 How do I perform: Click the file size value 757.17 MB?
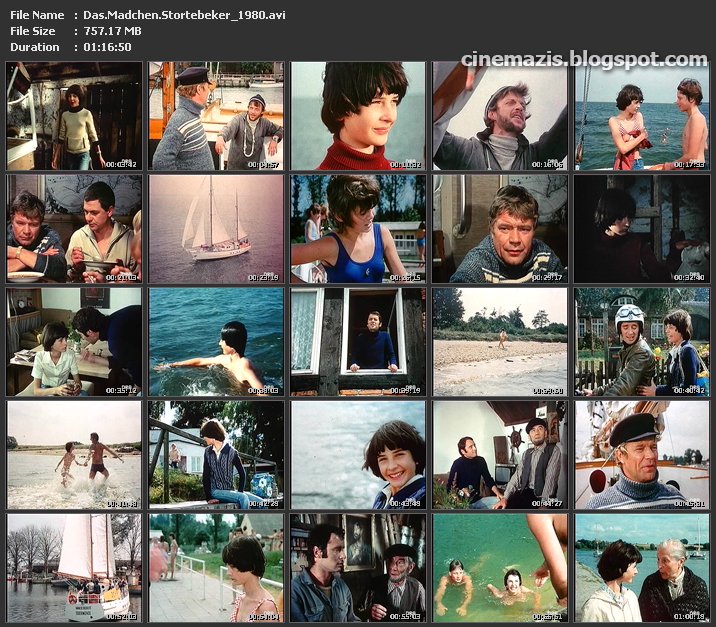112,31
